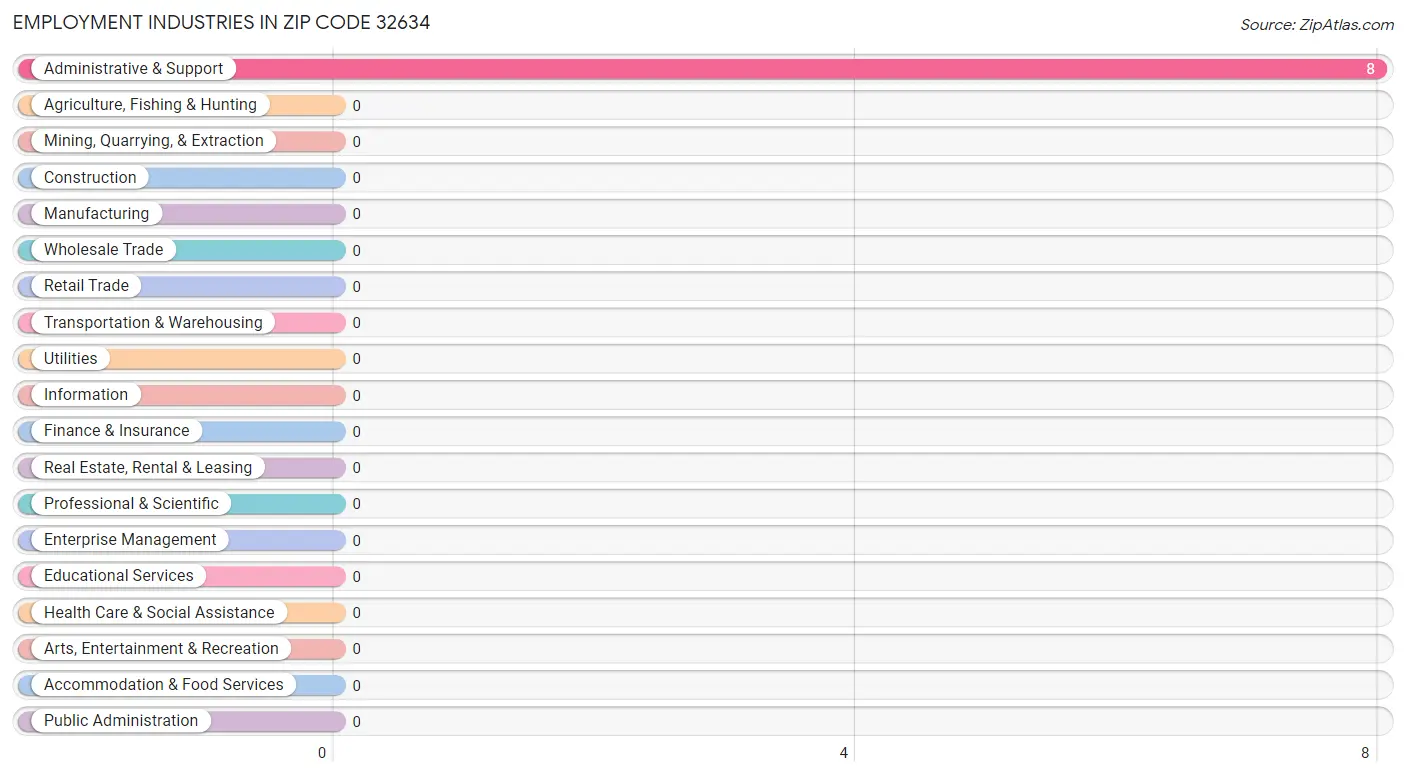
Task: Select the Information bar label
Action: click(86, 395)
